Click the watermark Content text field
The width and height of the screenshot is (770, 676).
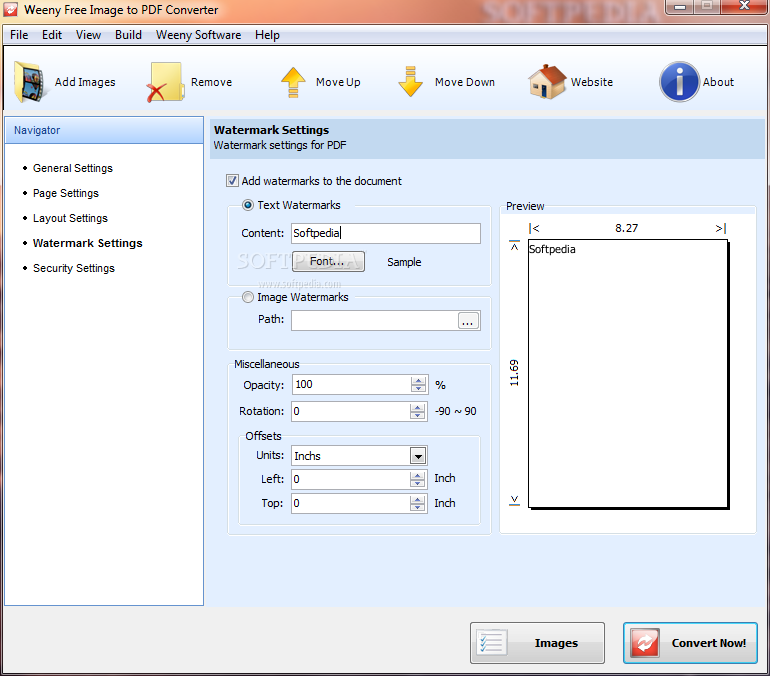385,233
